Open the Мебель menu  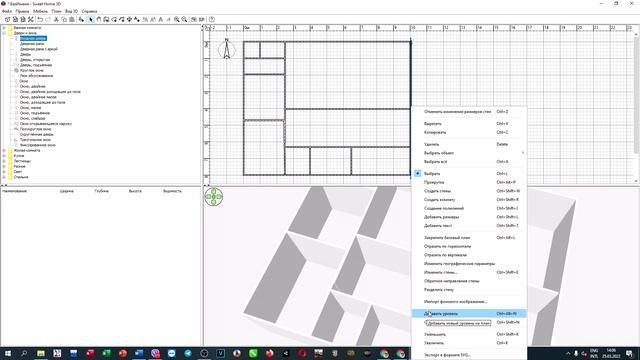click(40, 11)
